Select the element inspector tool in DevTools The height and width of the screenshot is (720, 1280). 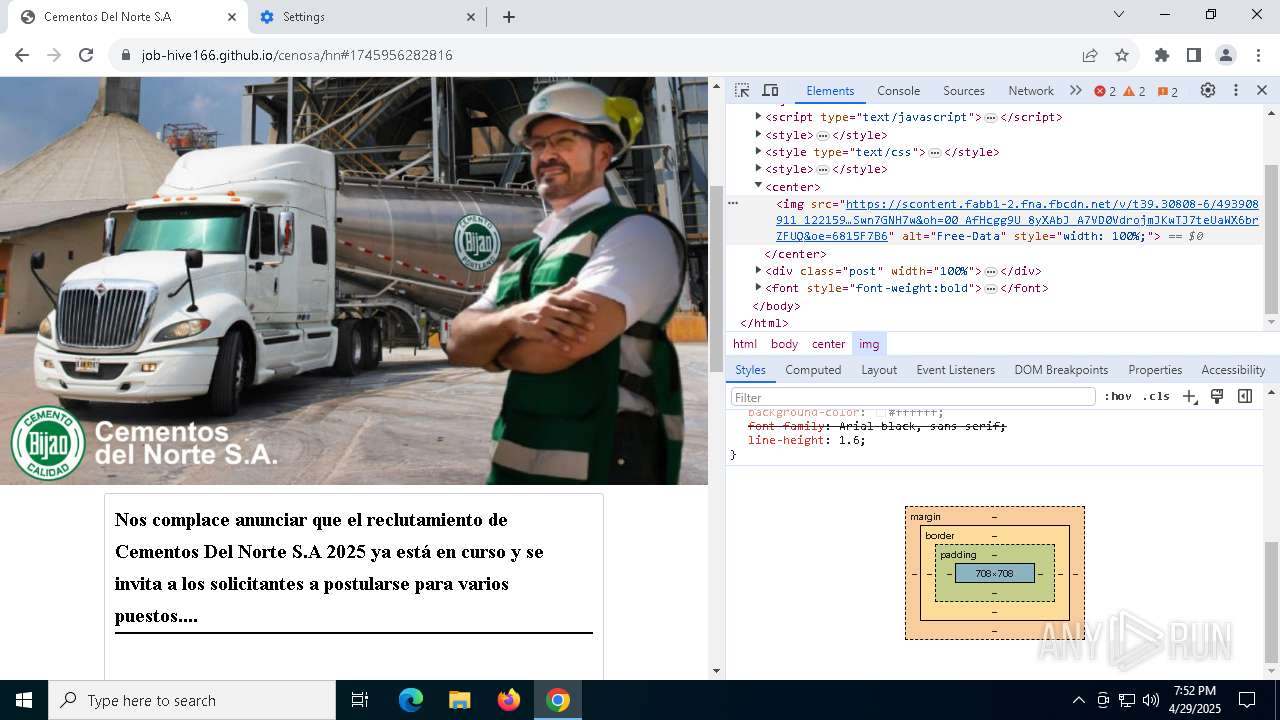tap(742, 90)
